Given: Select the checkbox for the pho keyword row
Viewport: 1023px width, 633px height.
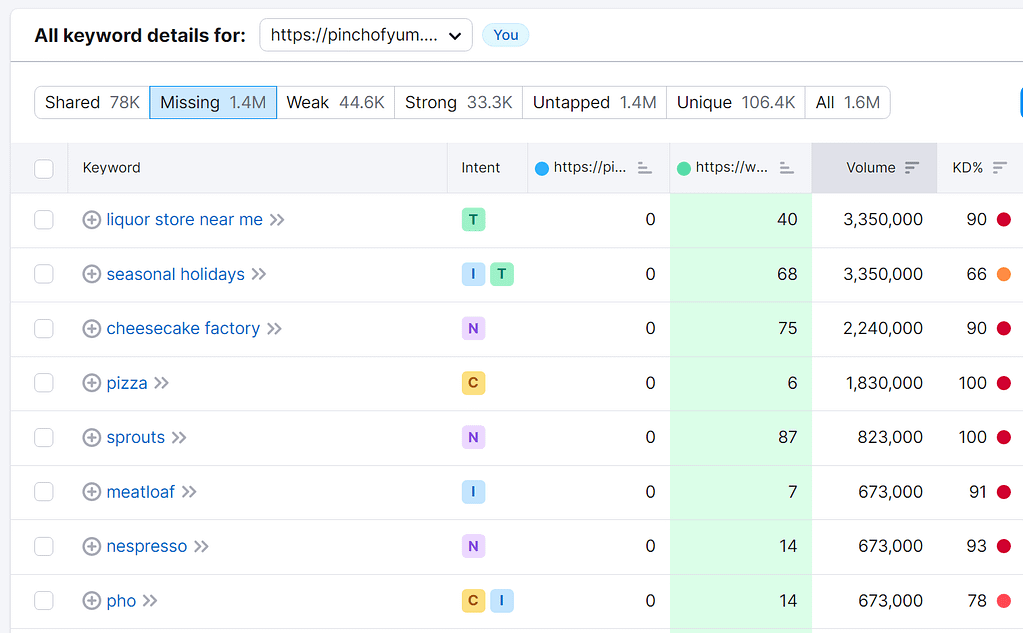Looking at the screenshot, I should click(x=44, y=601).
